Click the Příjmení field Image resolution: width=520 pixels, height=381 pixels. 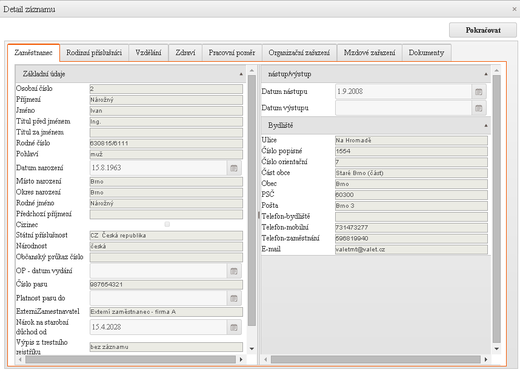[x=166, y=100]
